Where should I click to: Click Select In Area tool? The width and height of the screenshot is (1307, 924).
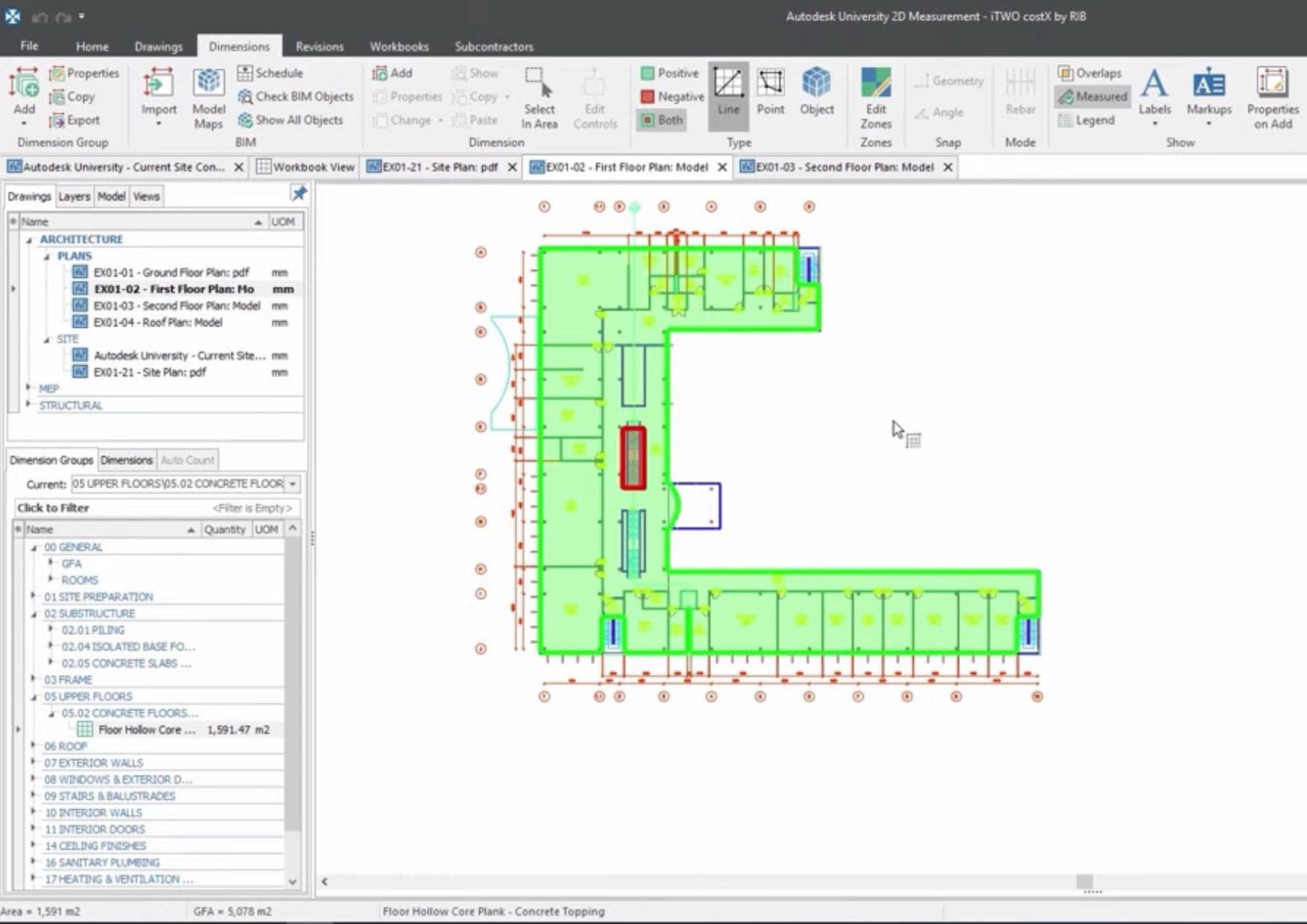(539, 97)
